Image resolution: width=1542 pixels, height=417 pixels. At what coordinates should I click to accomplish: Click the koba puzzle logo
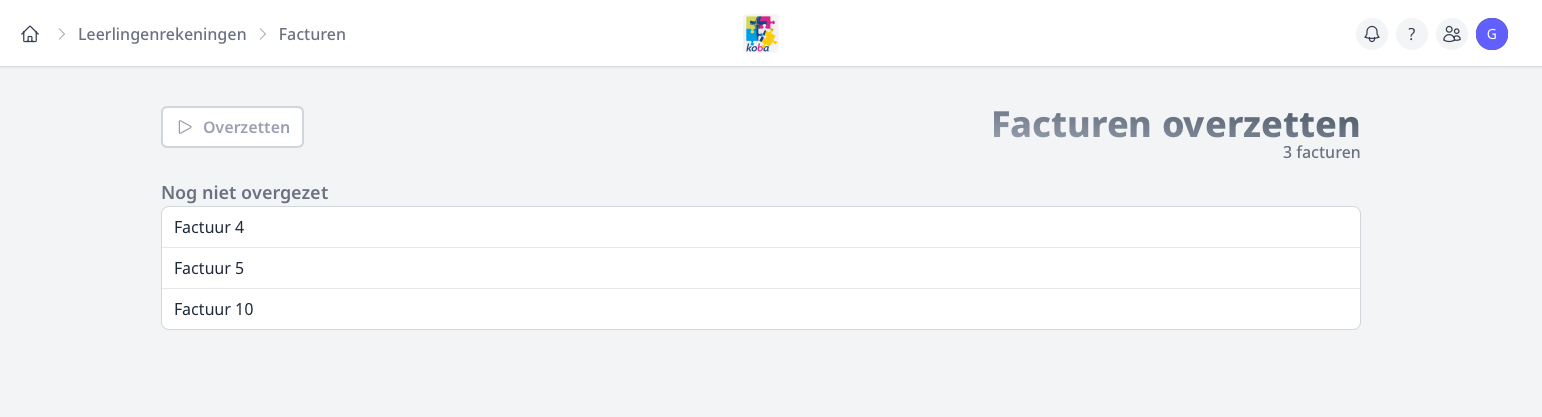pos(761,34)
